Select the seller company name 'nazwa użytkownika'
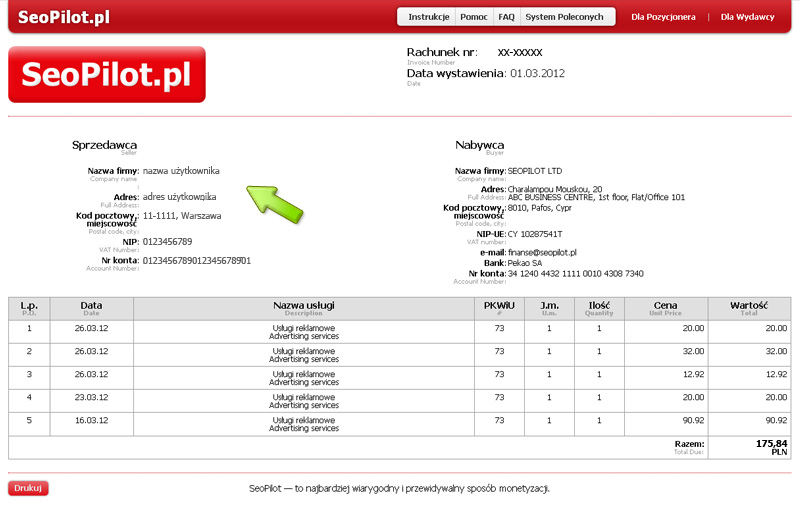Image resolution: width=800 pixels, height=505 pixels. click(x=181, y=171)
